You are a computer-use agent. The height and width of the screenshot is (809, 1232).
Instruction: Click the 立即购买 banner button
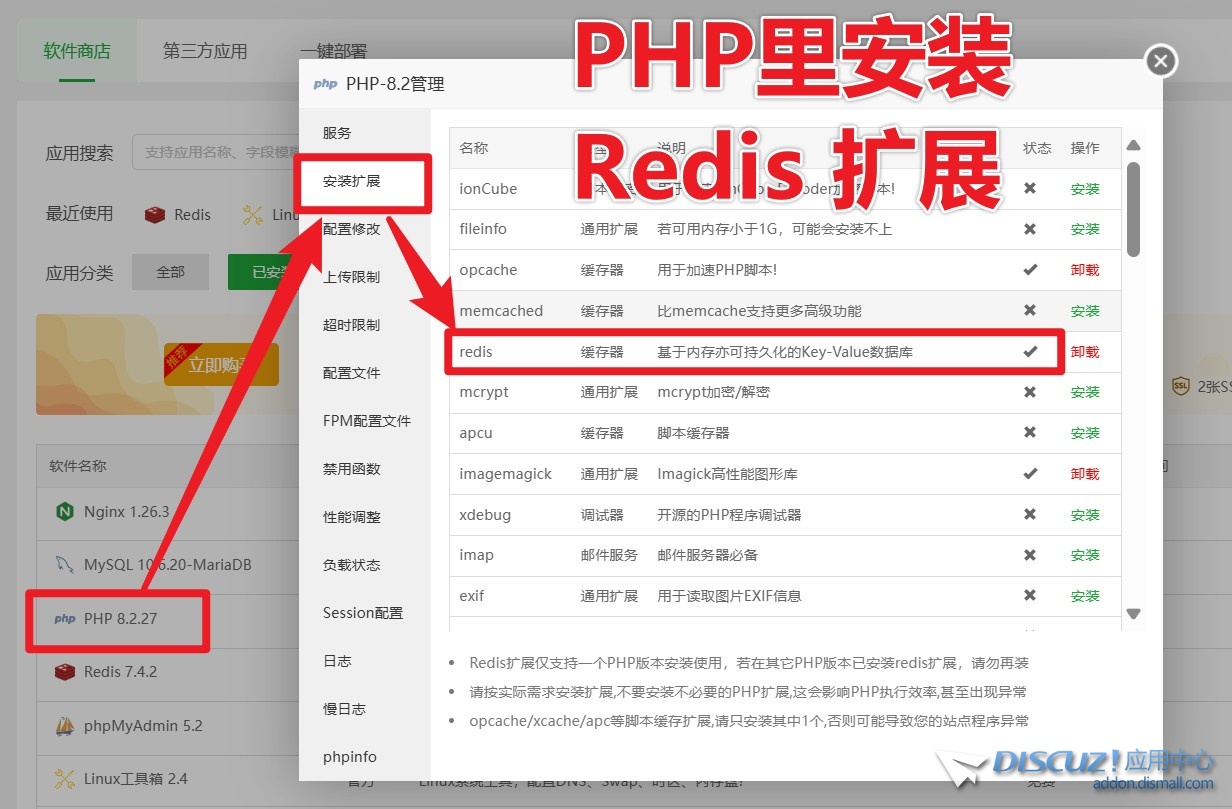222,365
